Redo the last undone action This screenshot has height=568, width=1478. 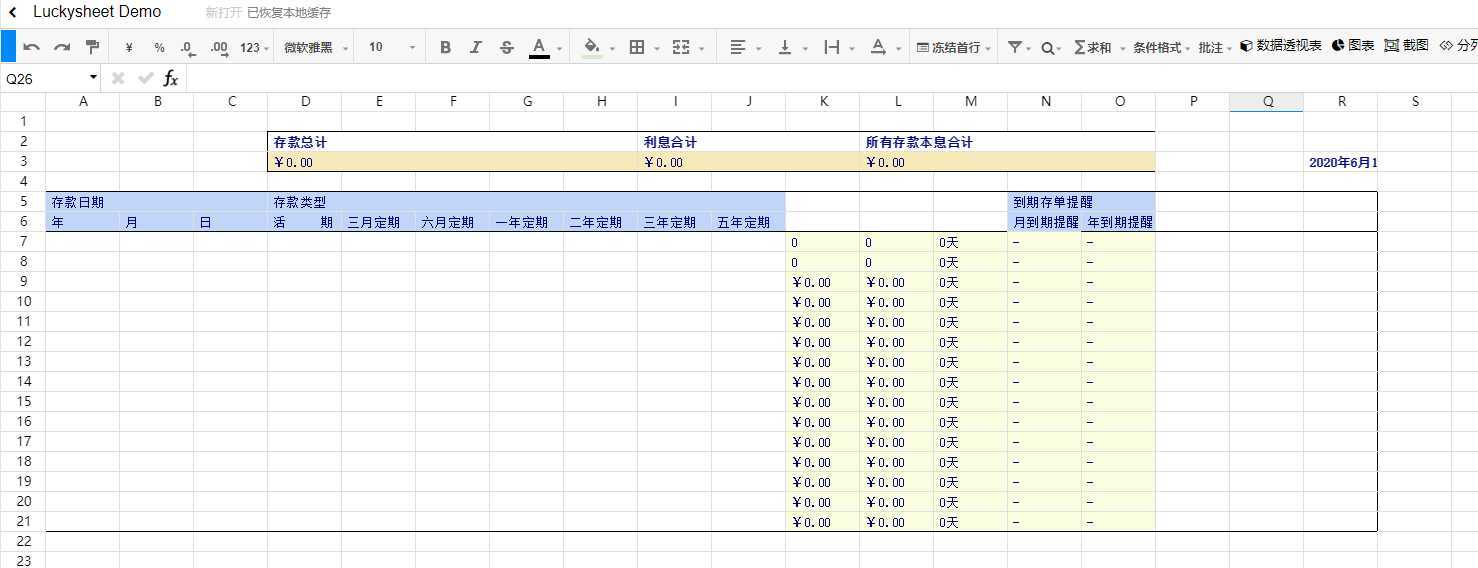62,47
